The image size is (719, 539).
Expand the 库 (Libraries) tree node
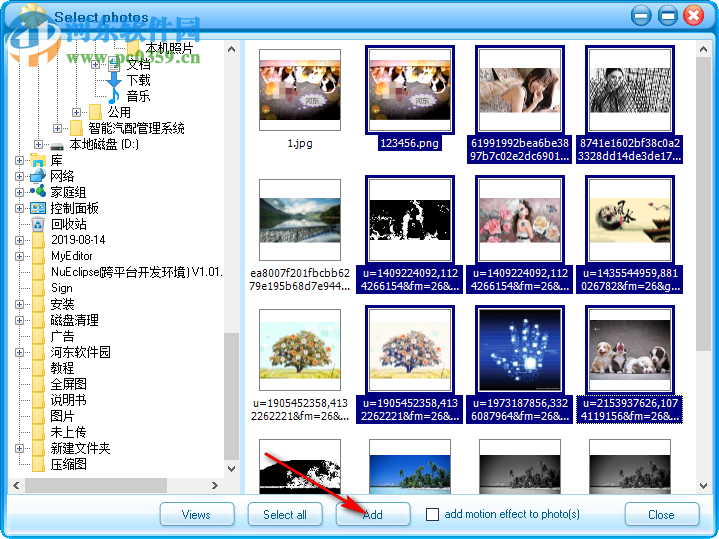19,161
